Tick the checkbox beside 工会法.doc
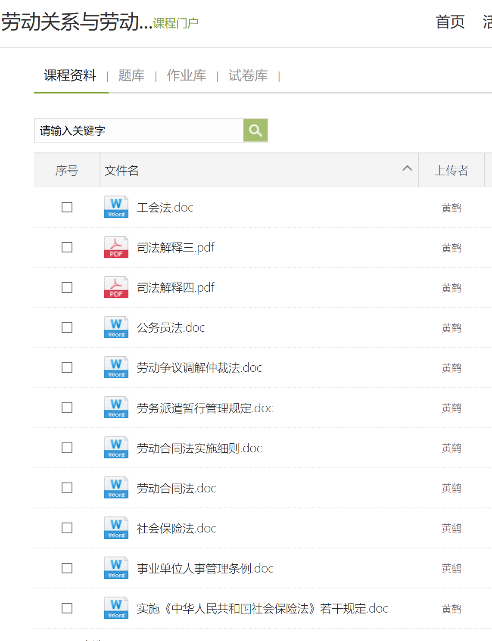 pos(67,207)
